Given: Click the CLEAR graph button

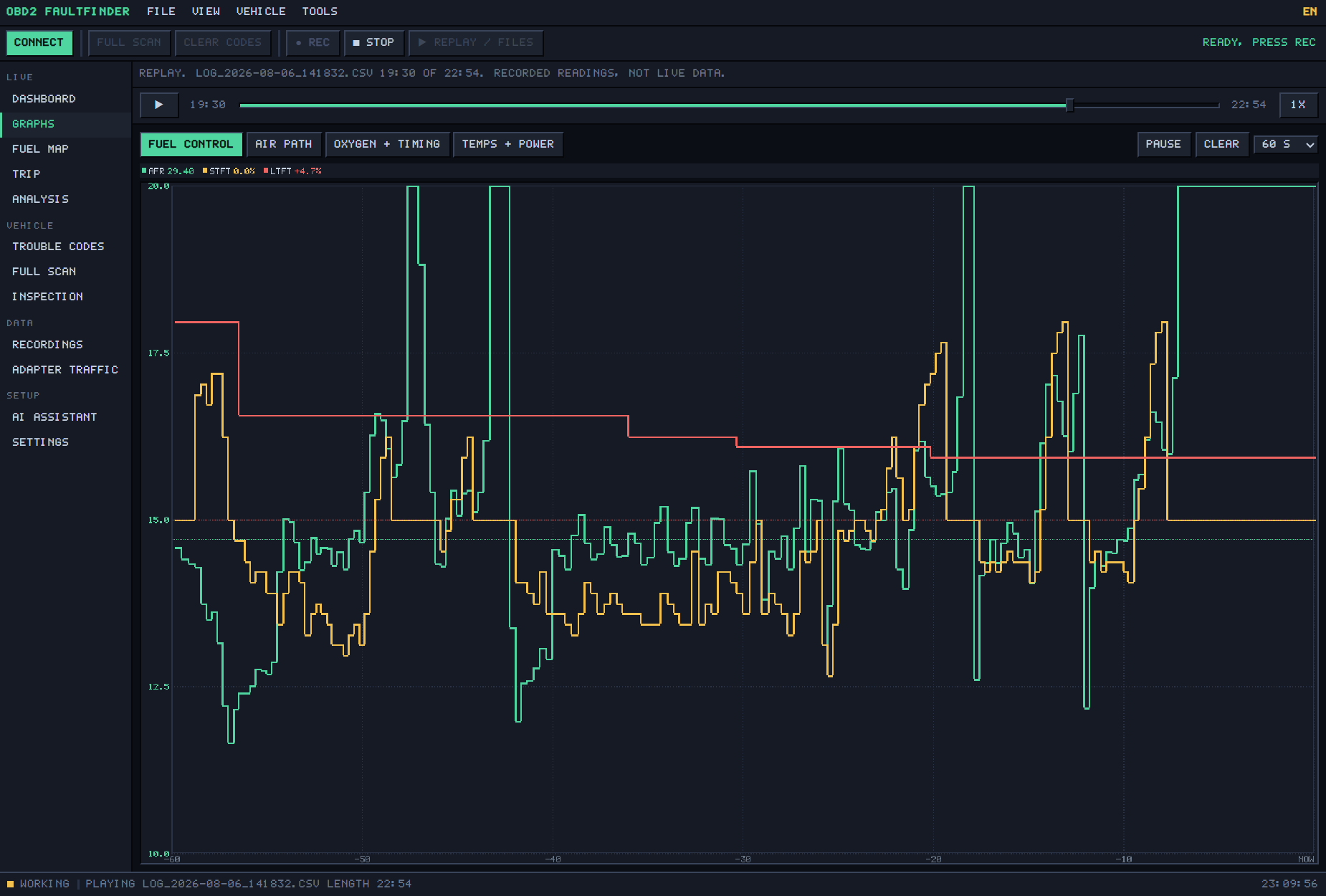Looking at the screenshot, I should (1221, 144).
